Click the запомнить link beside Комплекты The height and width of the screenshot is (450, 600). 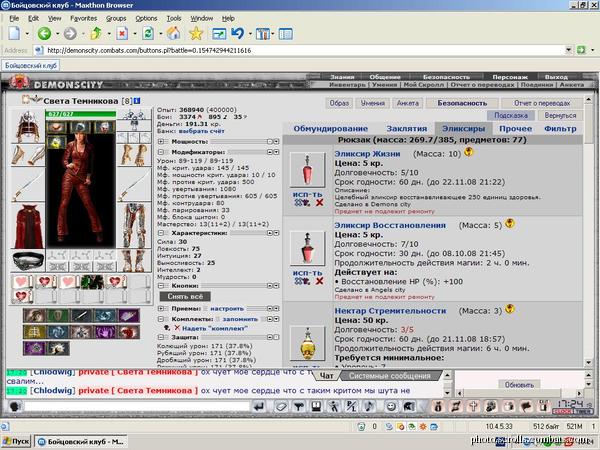click(x=240, y=319)
